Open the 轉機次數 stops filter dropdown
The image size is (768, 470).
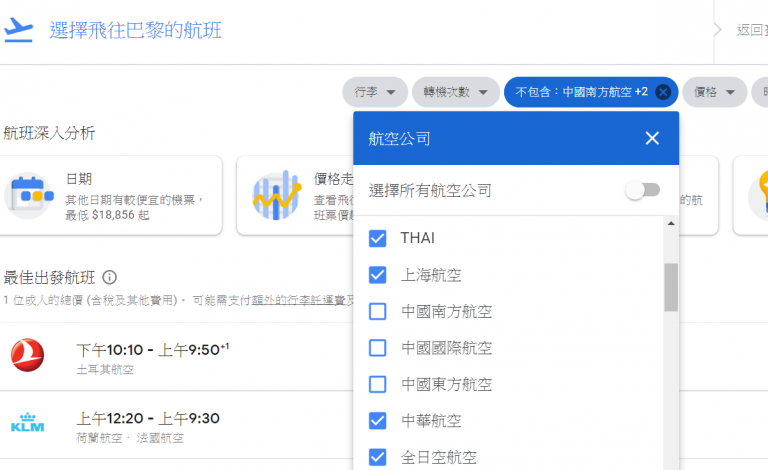(x=456, y=92)
